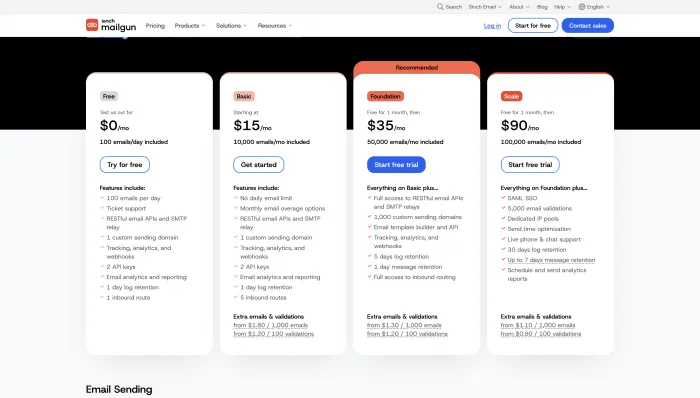Screen dimensions: 700x398
Task: Expand the About menu
Action: tap(519, 7)
